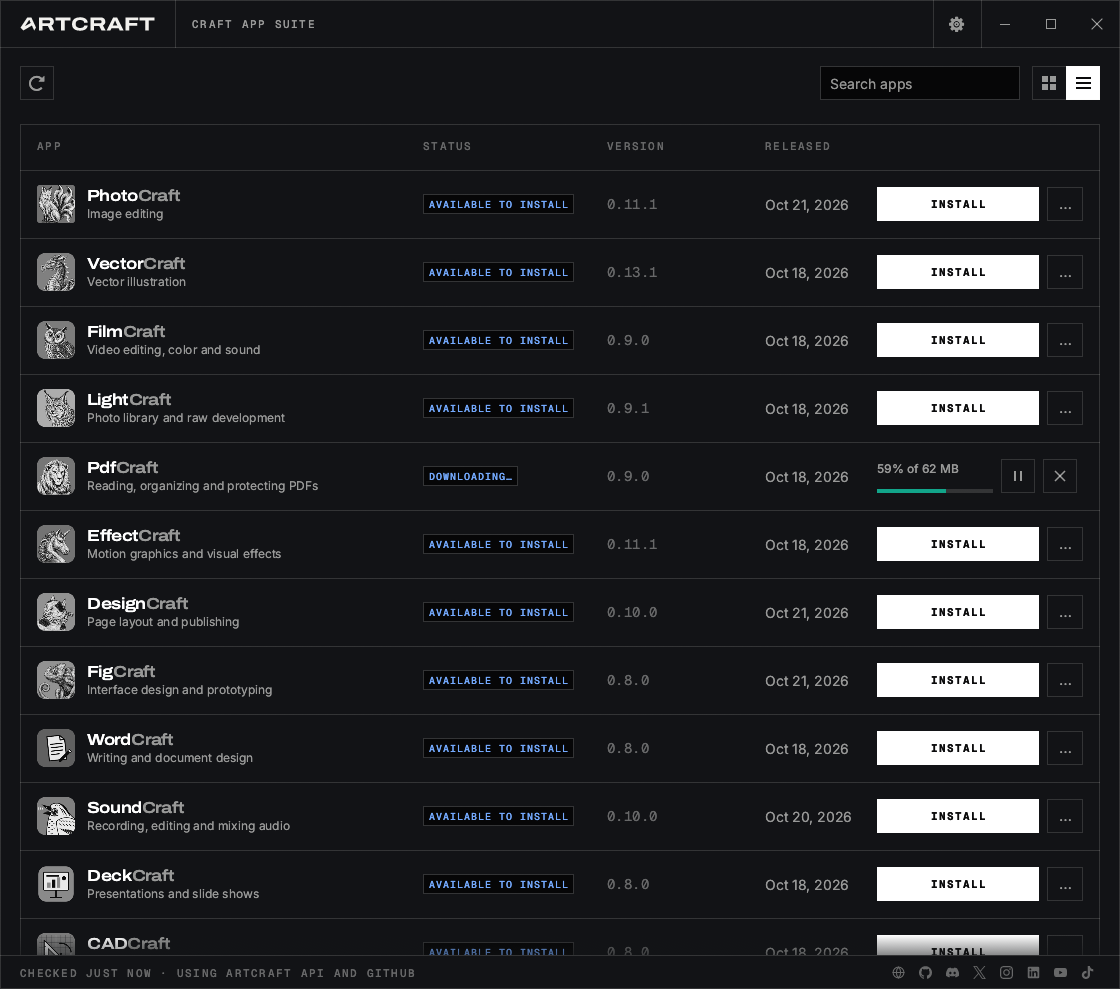
Task: Open more options for WordCraft
Action: tap(1065, 748)
